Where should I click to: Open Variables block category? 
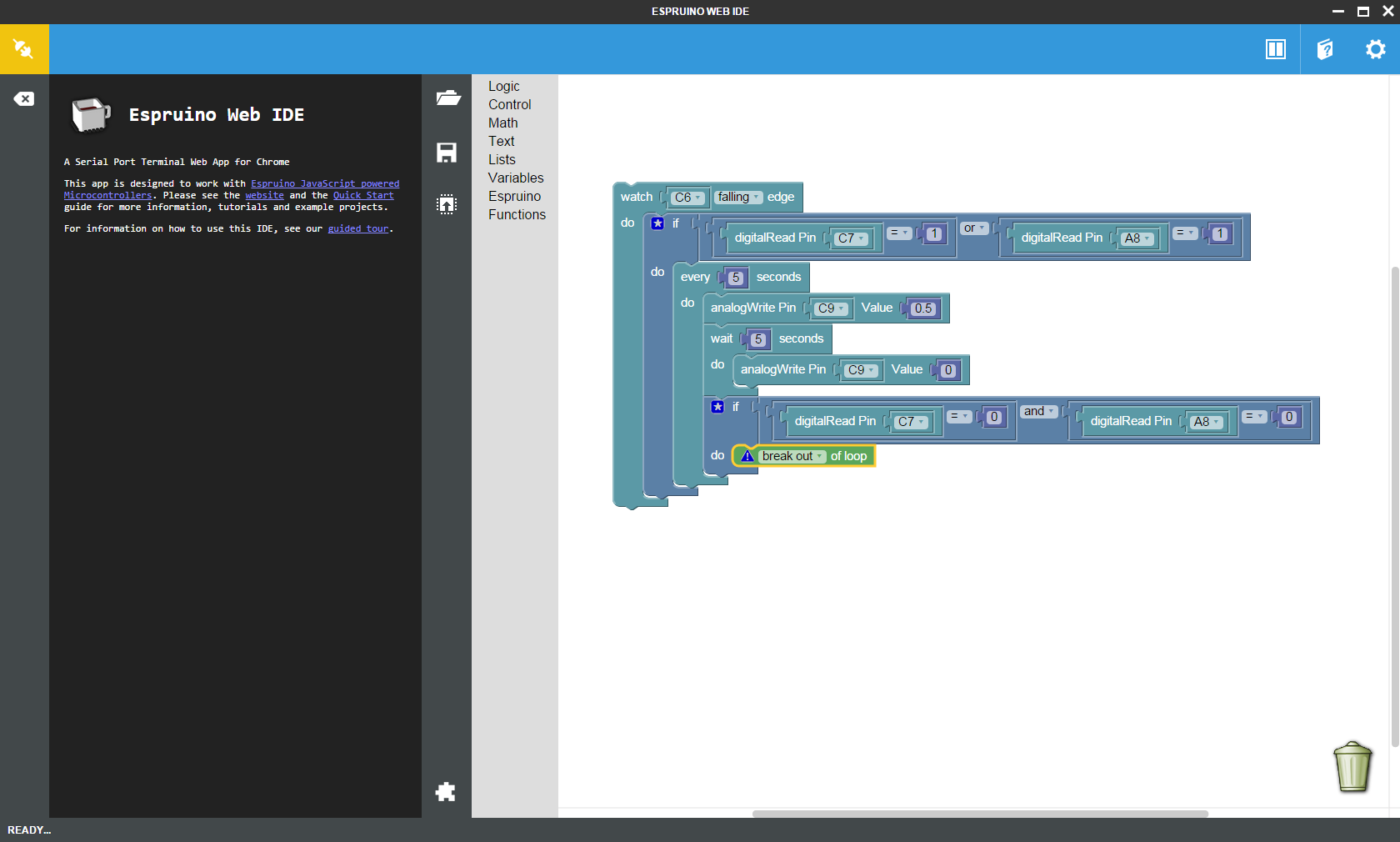point(516,178)
